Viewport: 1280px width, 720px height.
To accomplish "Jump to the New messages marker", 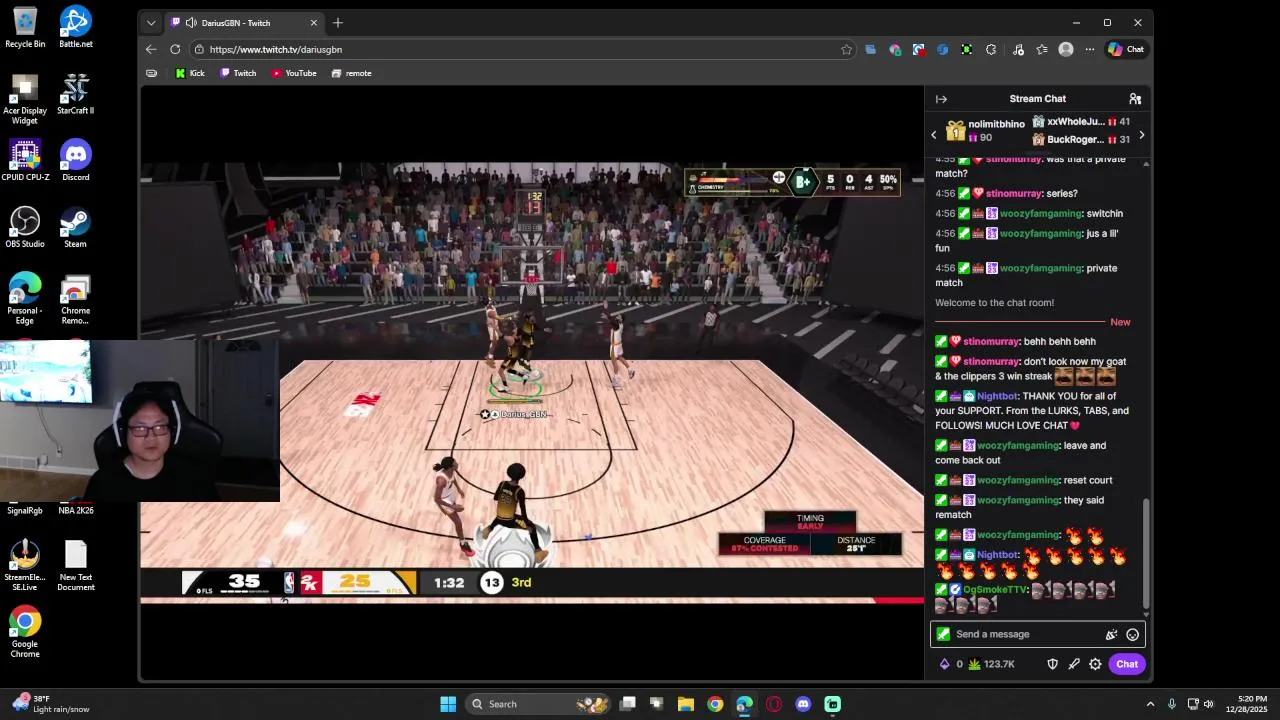I will coord(1120,322).
